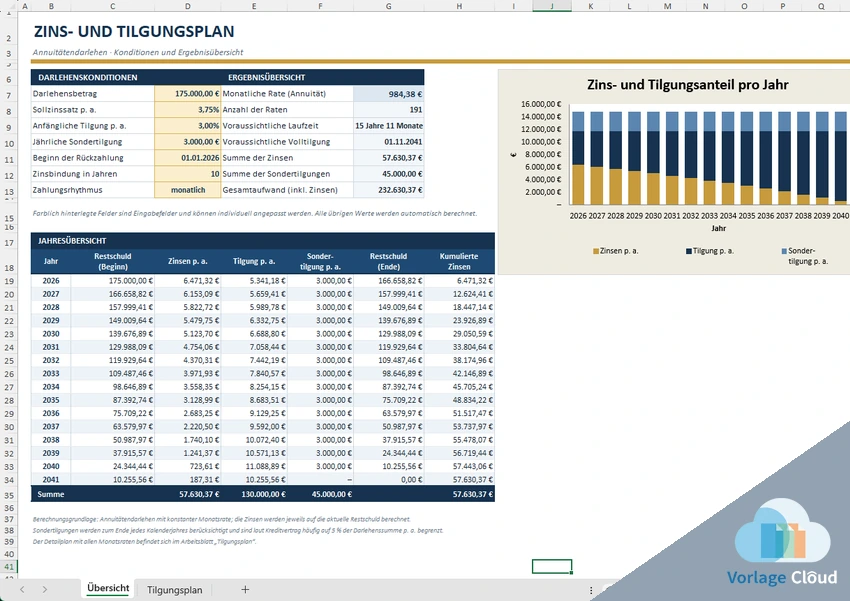The height and width of the screenshot is (601, 850).
Task: Select Summe der Sondertilgungen value 45.000,00 €
Action: point(389,174)
